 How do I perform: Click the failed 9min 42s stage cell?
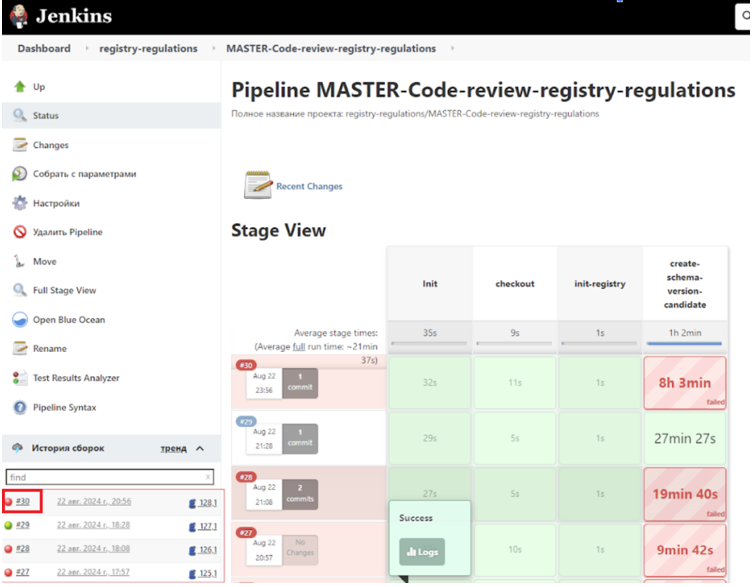point(685,550)
